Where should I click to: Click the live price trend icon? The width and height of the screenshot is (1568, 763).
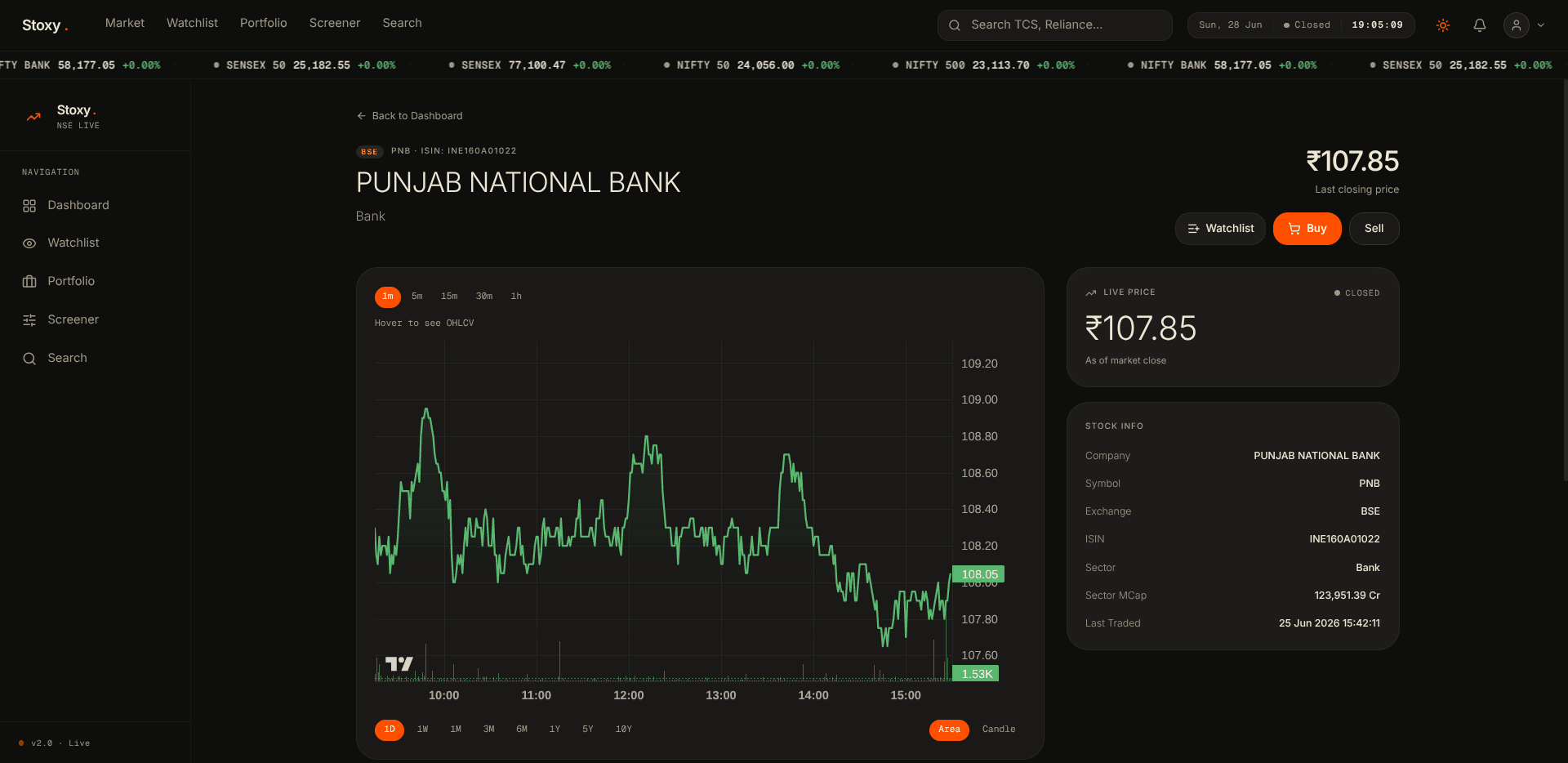1091,292
